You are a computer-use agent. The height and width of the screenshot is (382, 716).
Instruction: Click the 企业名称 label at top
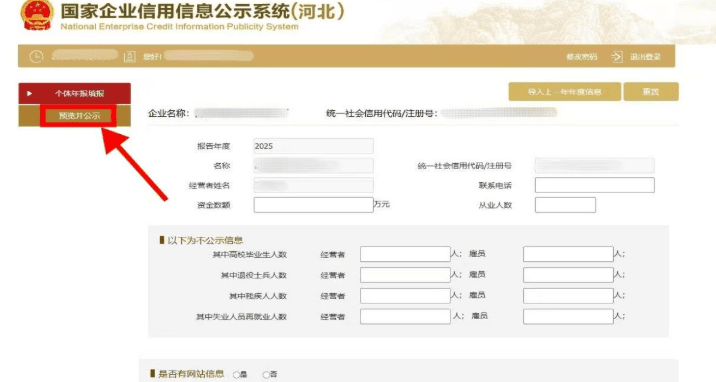(x=168, y=113)
